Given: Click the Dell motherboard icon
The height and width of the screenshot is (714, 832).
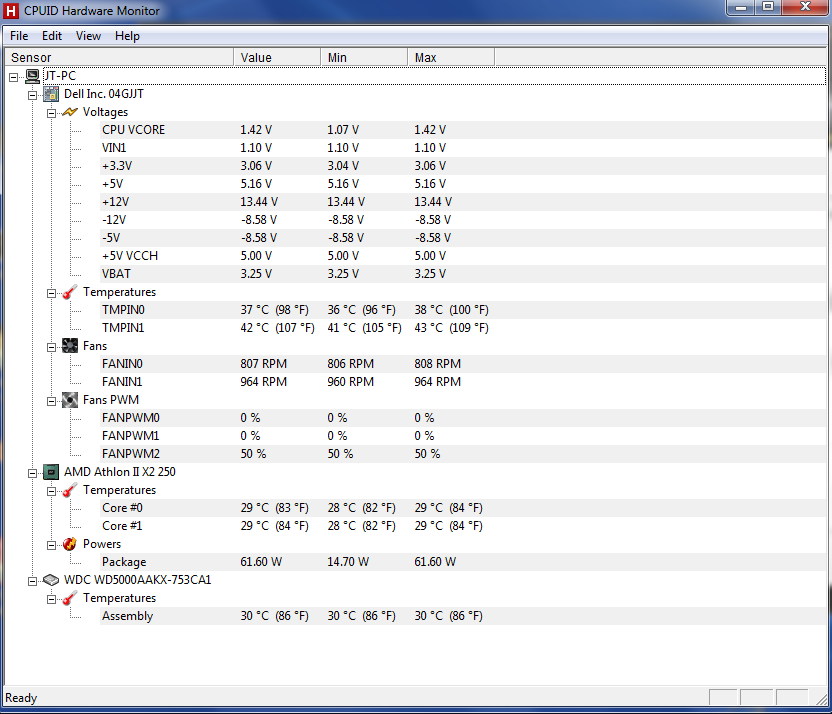Looking at the screenshot, I should (51, 94).
